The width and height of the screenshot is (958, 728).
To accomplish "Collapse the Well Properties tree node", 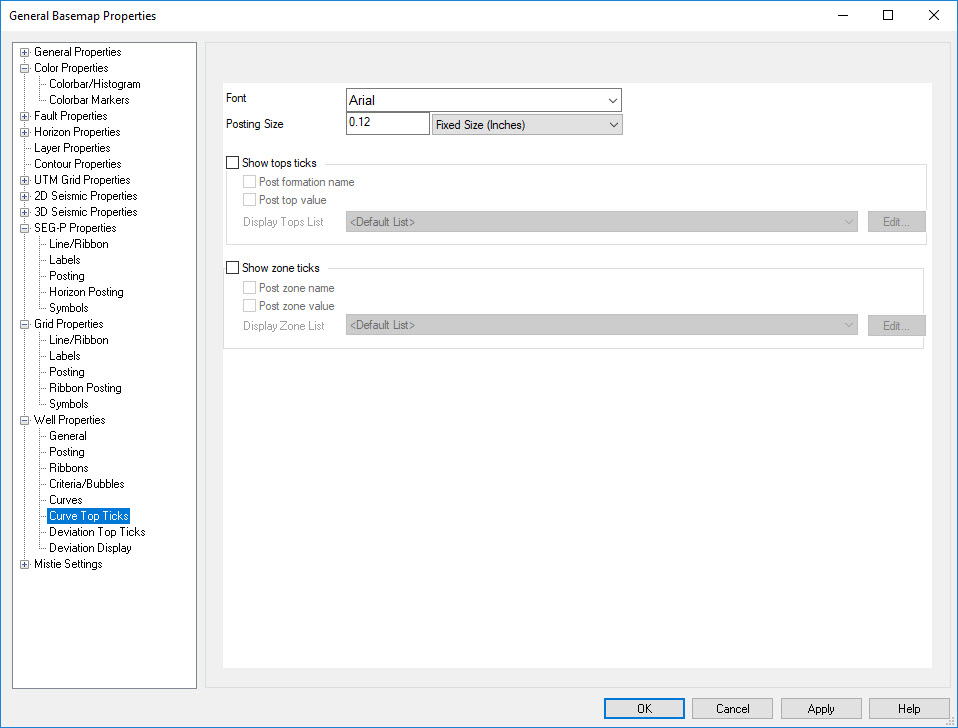I will [x=25, y=420].
